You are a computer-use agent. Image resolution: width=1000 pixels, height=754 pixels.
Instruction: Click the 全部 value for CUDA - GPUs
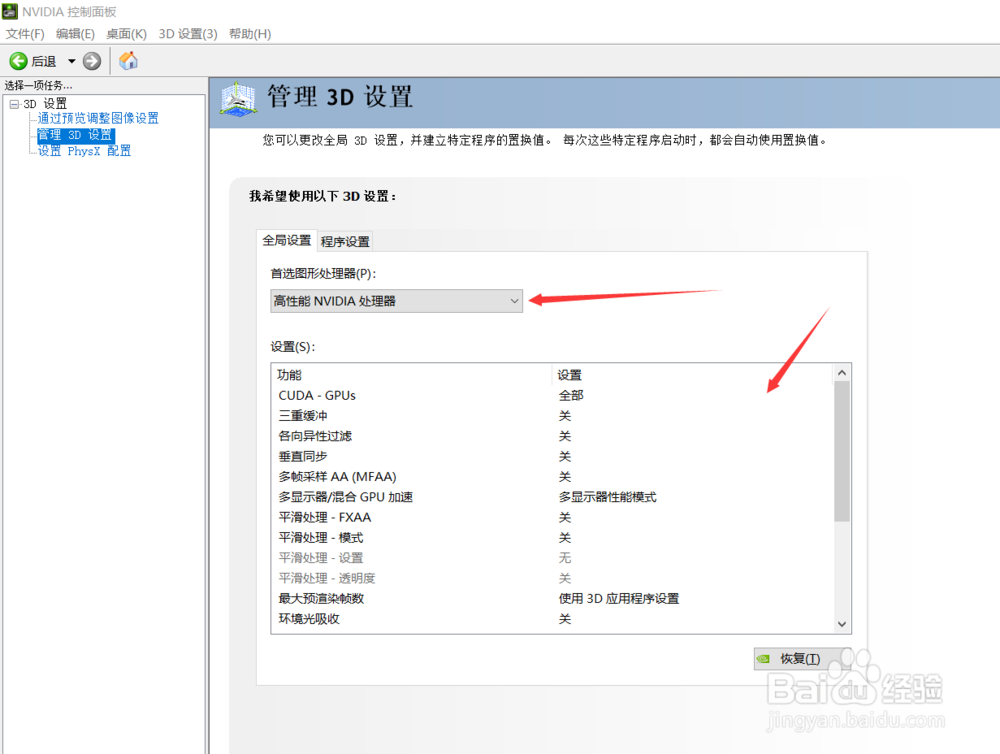click(571, 395)
